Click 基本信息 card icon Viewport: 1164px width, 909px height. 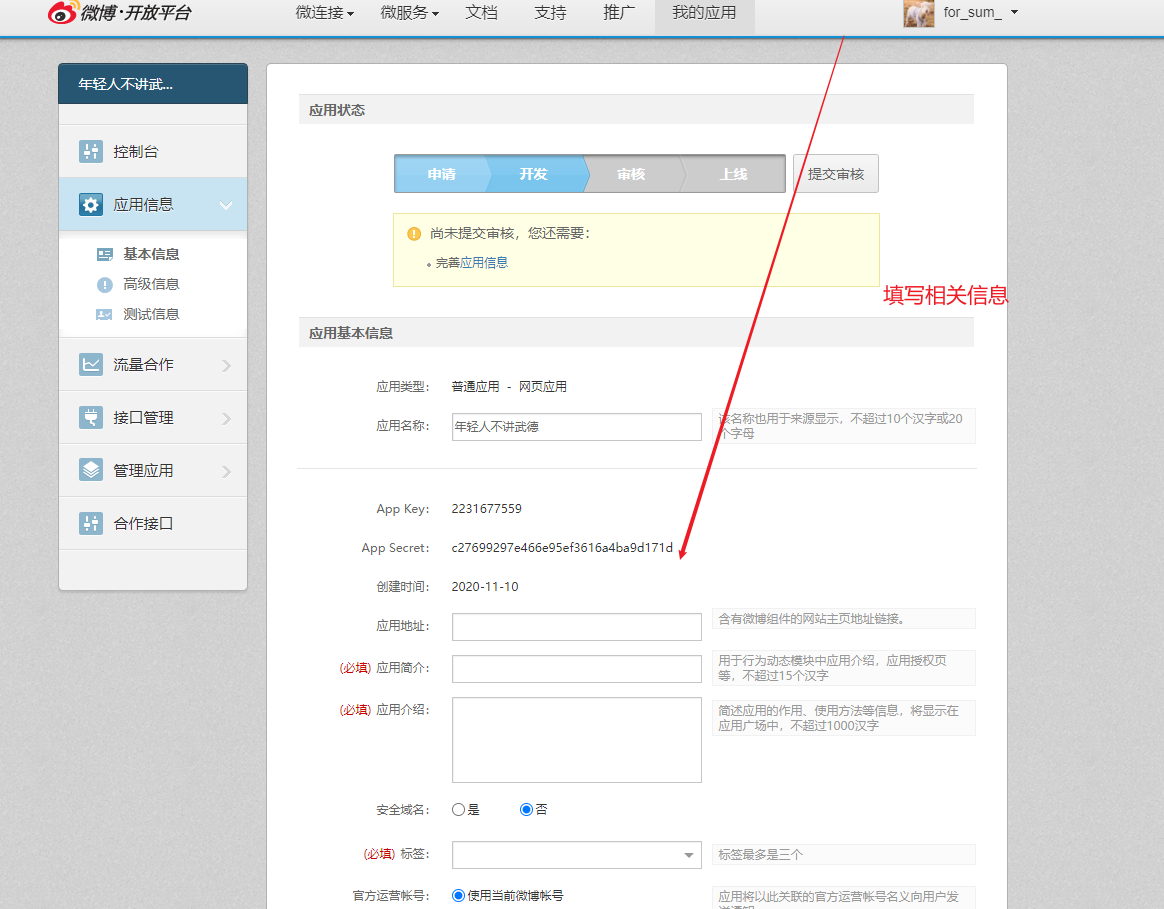pos(105,255)
